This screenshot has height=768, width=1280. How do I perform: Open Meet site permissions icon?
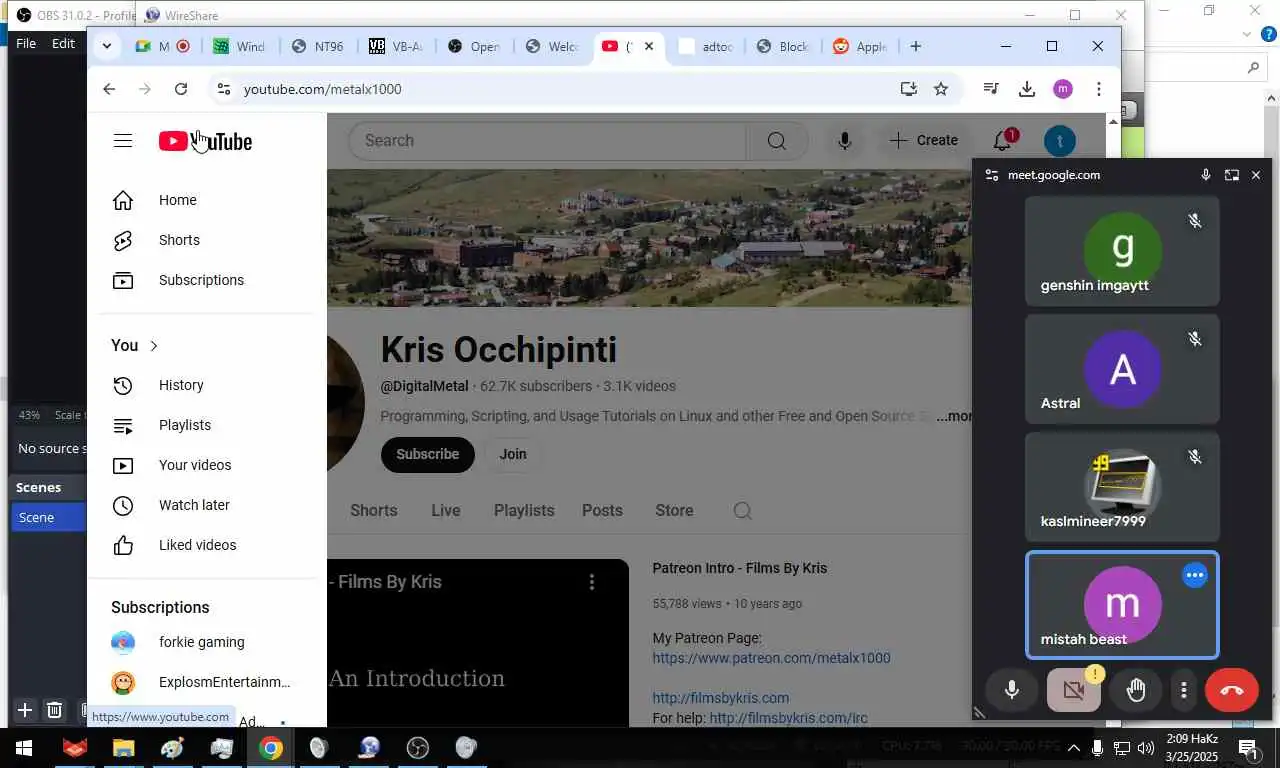pyautogui.click(x=991, y=175)
